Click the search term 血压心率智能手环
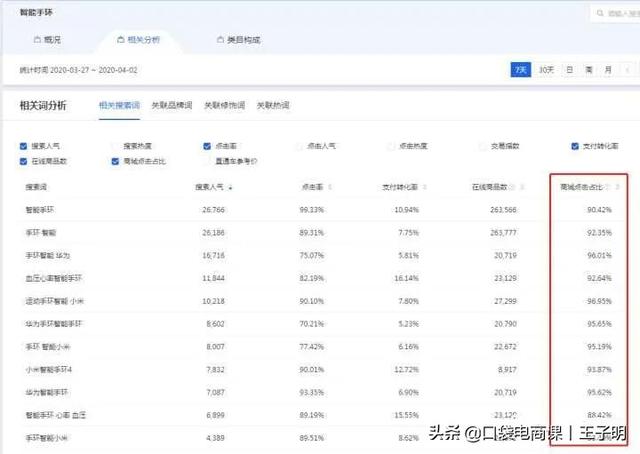 pyautogui.click(x=53, y=278)
